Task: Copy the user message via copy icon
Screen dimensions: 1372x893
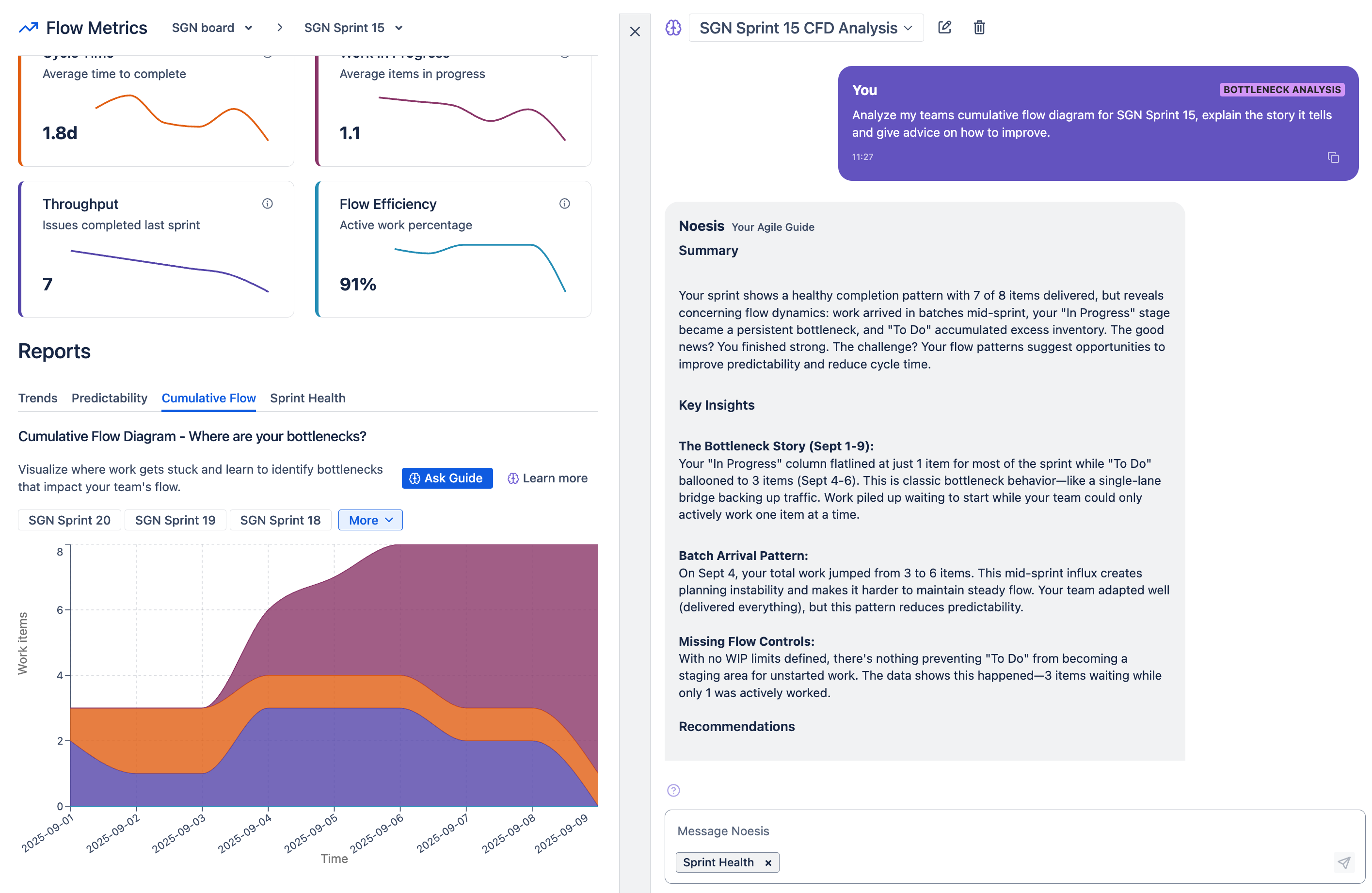Action: pyautogui.click(x=1333, y=158)
